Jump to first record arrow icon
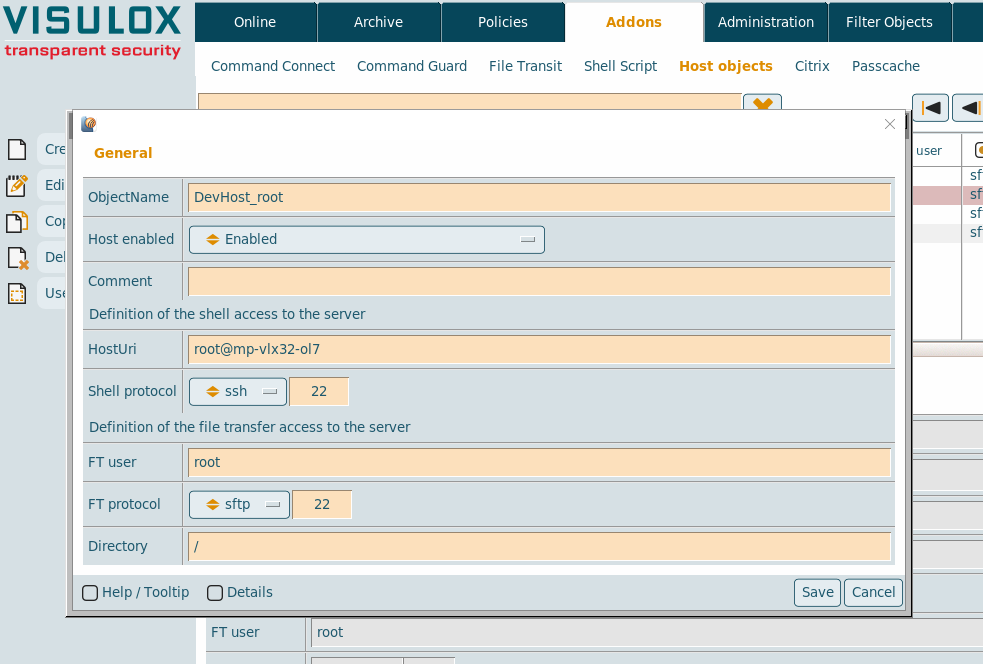983x664 pixels. click(930, 107)
